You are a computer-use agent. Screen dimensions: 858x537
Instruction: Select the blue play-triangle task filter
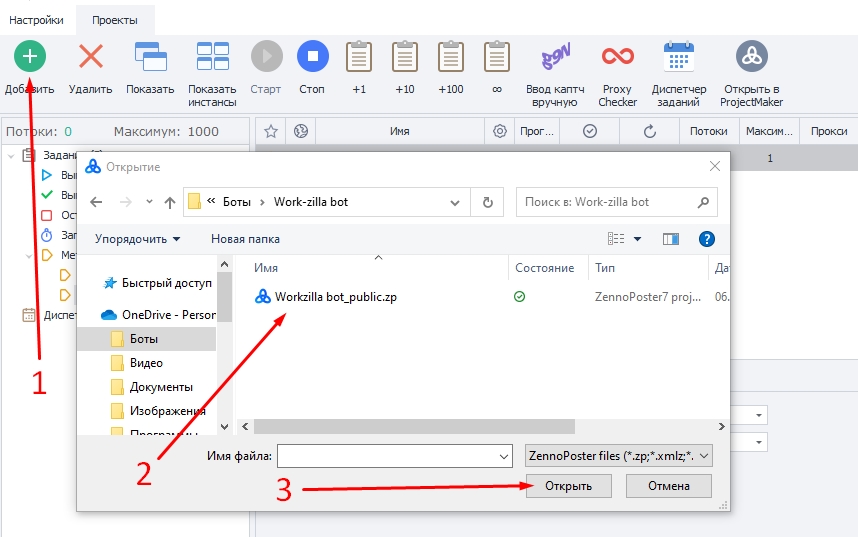[x=47, y=175]
